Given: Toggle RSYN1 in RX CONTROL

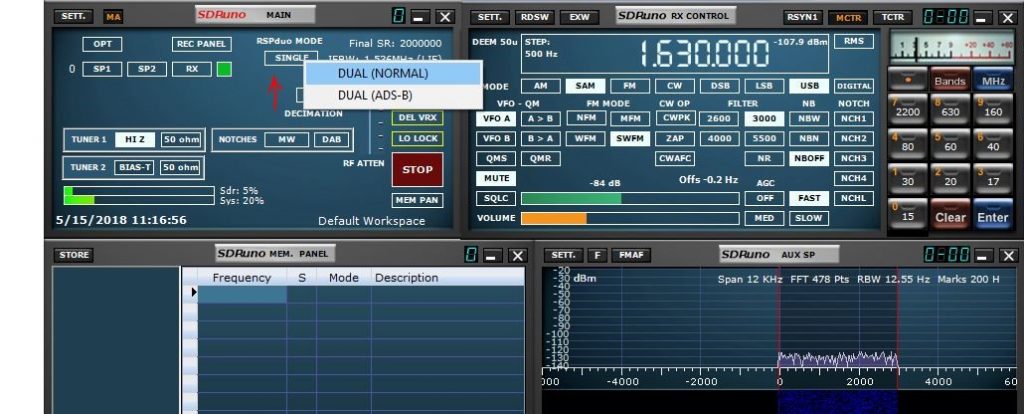Looking at the screenshot, I should 803,17.
